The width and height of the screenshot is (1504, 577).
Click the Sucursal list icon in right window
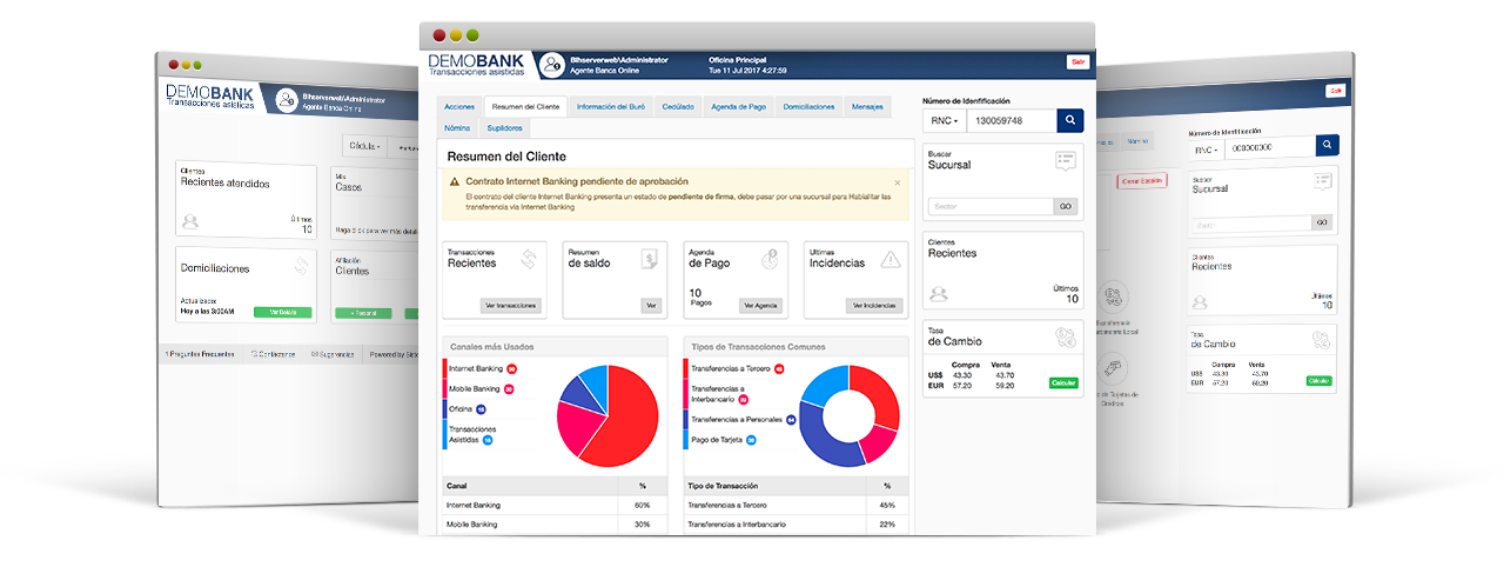[x=1322, y=181]
